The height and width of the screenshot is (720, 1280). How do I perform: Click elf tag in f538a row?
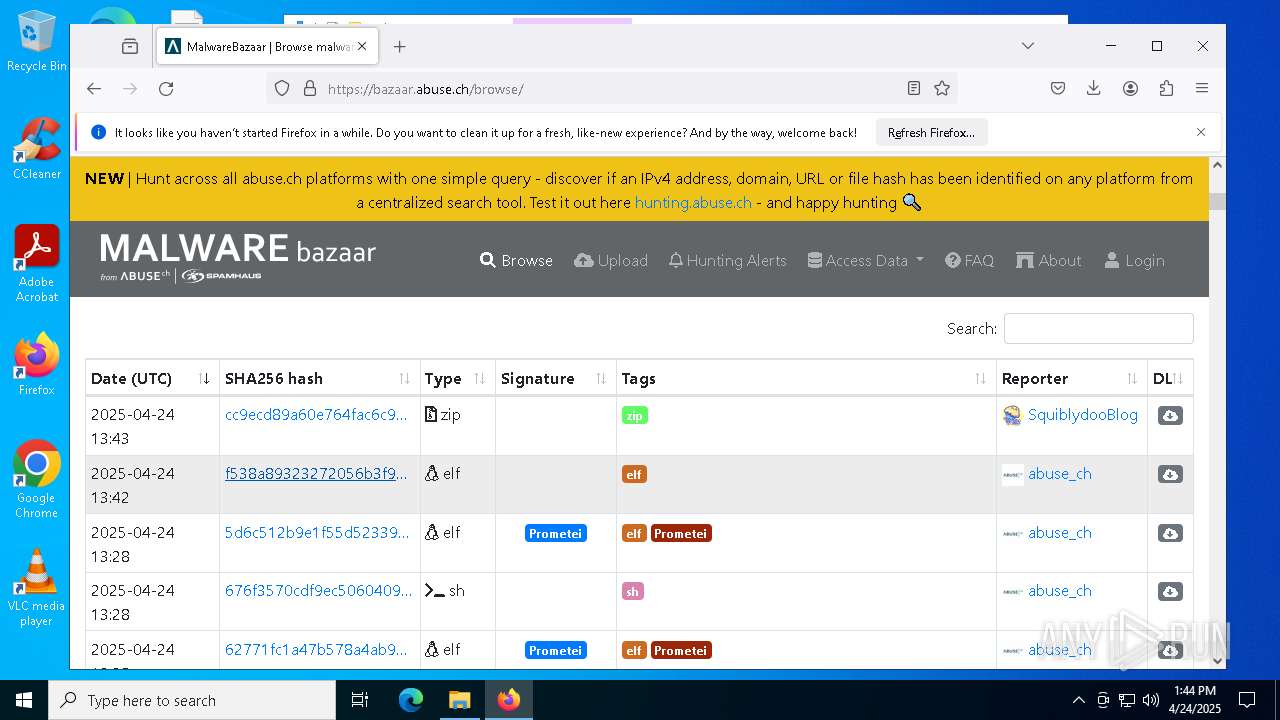(x=634, y=474)
